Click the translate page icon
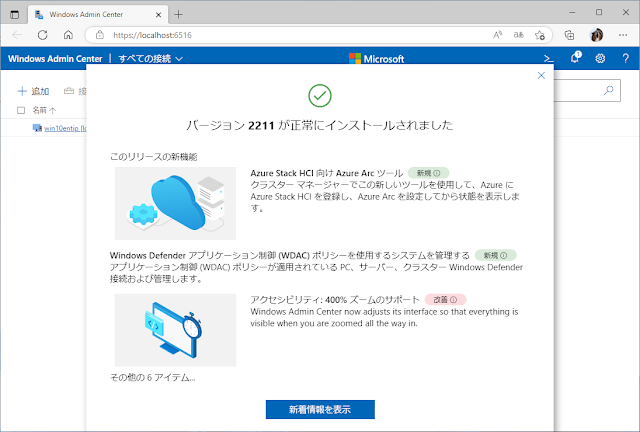 518,35
